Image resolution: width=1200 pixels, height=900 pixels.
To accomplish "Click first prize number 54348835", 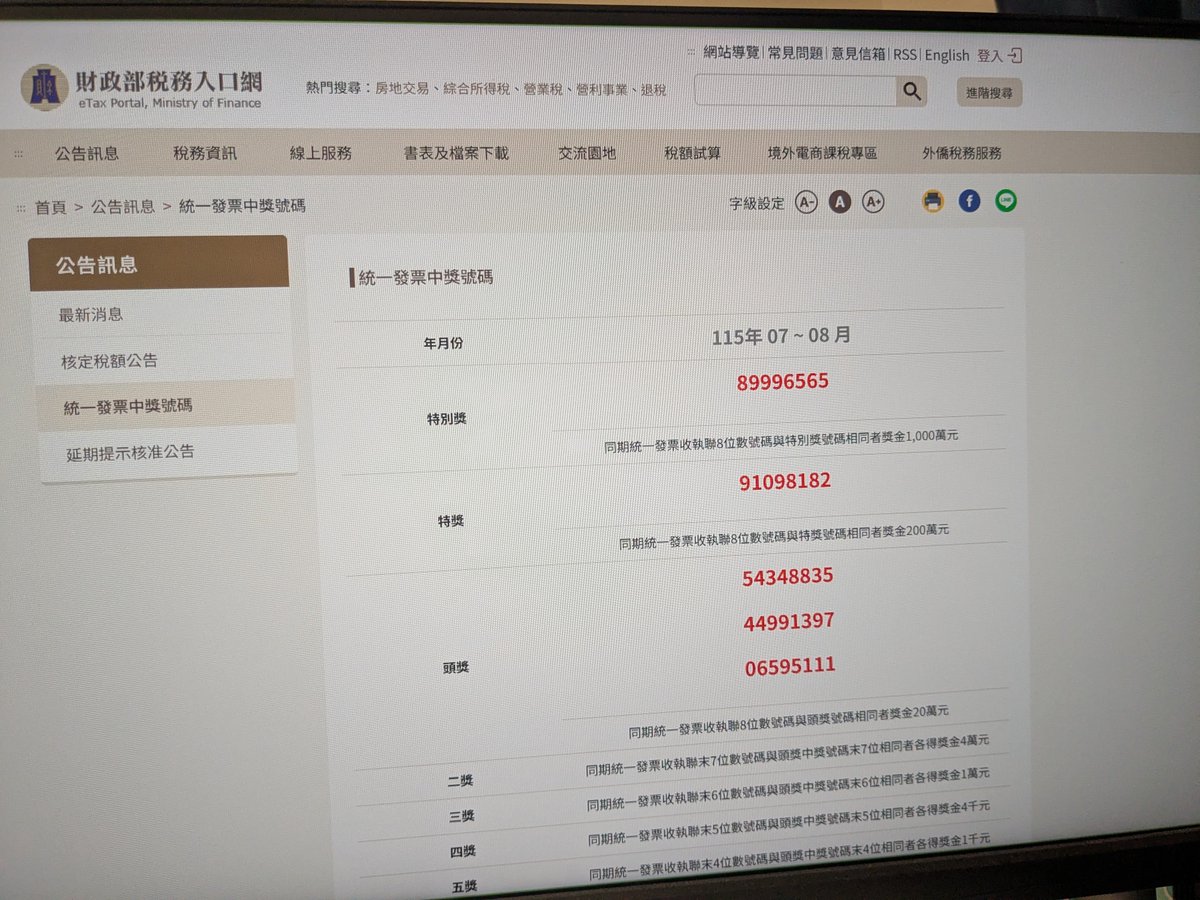I will [788, 577].
